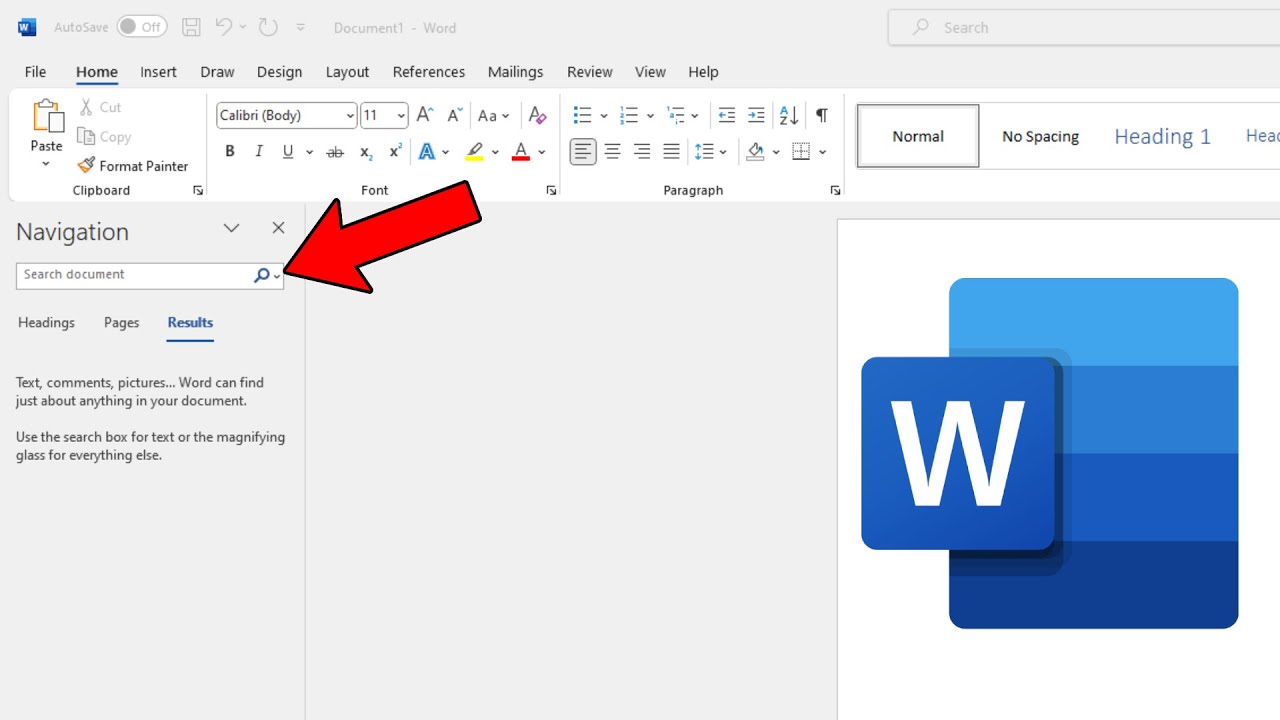Open the font size dropdown
The image size is (1280, 720).
pos(401,116)
